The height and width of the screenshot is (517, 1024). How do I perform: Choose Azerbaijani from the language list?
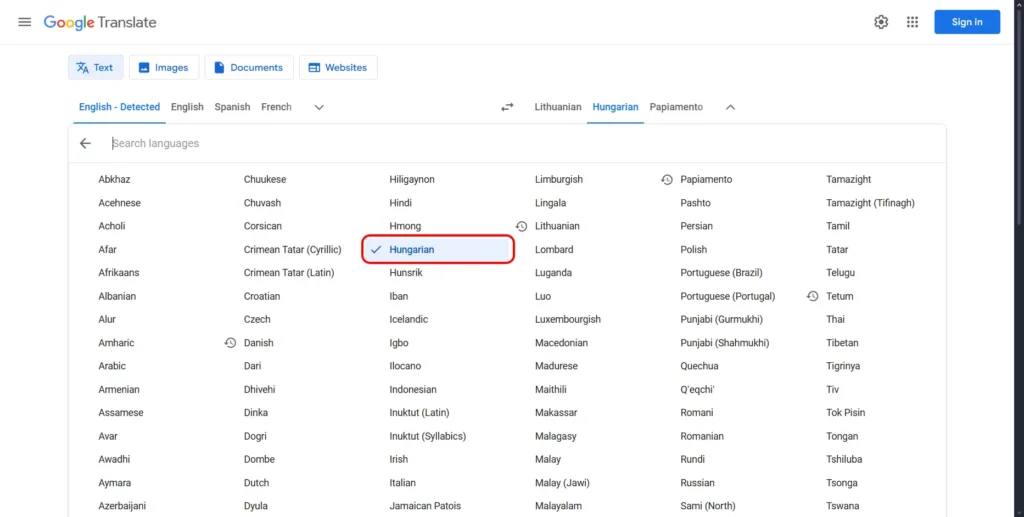(x=122, y=506)
